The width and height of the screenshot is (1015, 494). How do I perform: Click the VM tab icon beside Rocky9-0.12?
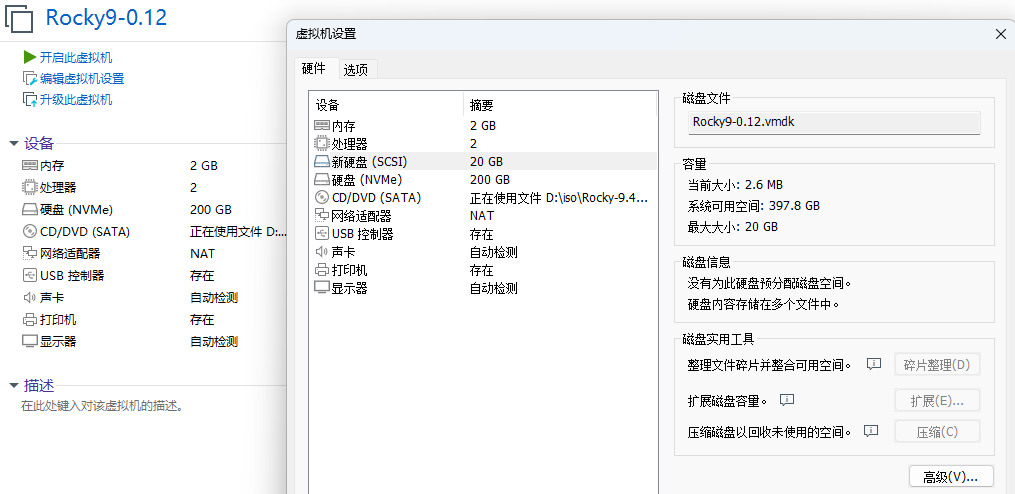19,17
